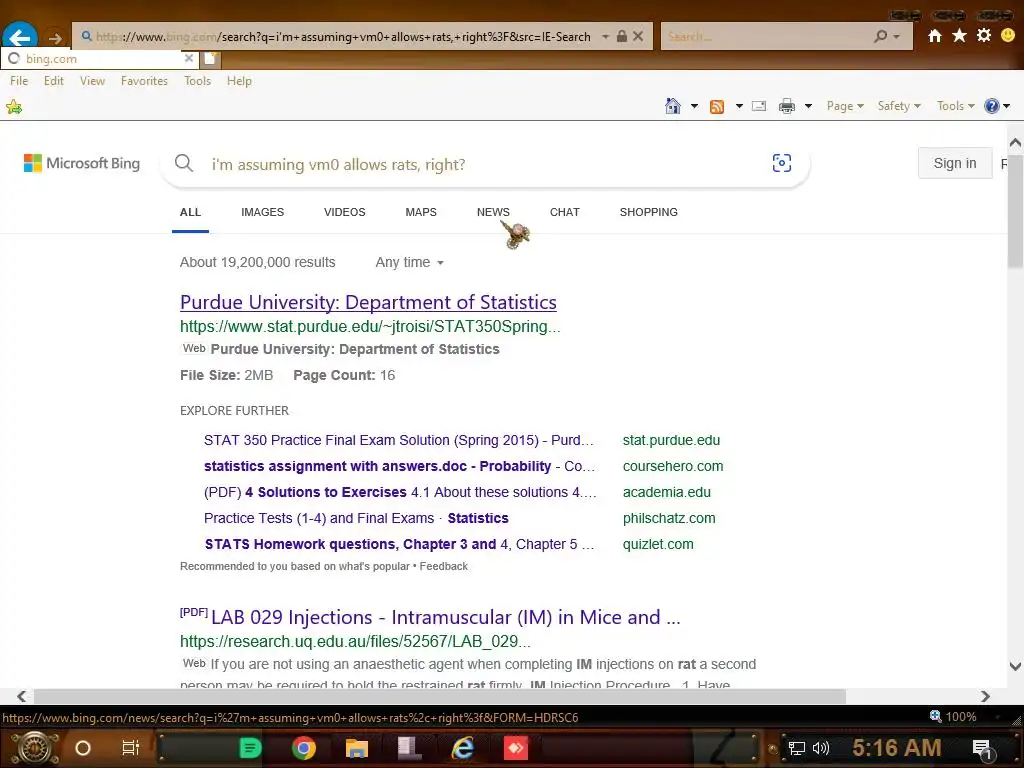This screenshot has width=1024, height=768.
Task: Expand the Help icon dropdown arrow
Action: coord(1006,106)
